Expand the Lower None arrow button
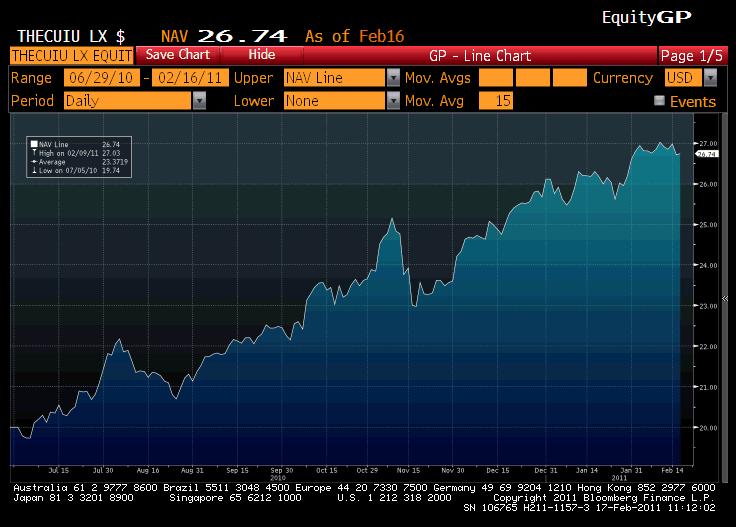 (393, 100)
